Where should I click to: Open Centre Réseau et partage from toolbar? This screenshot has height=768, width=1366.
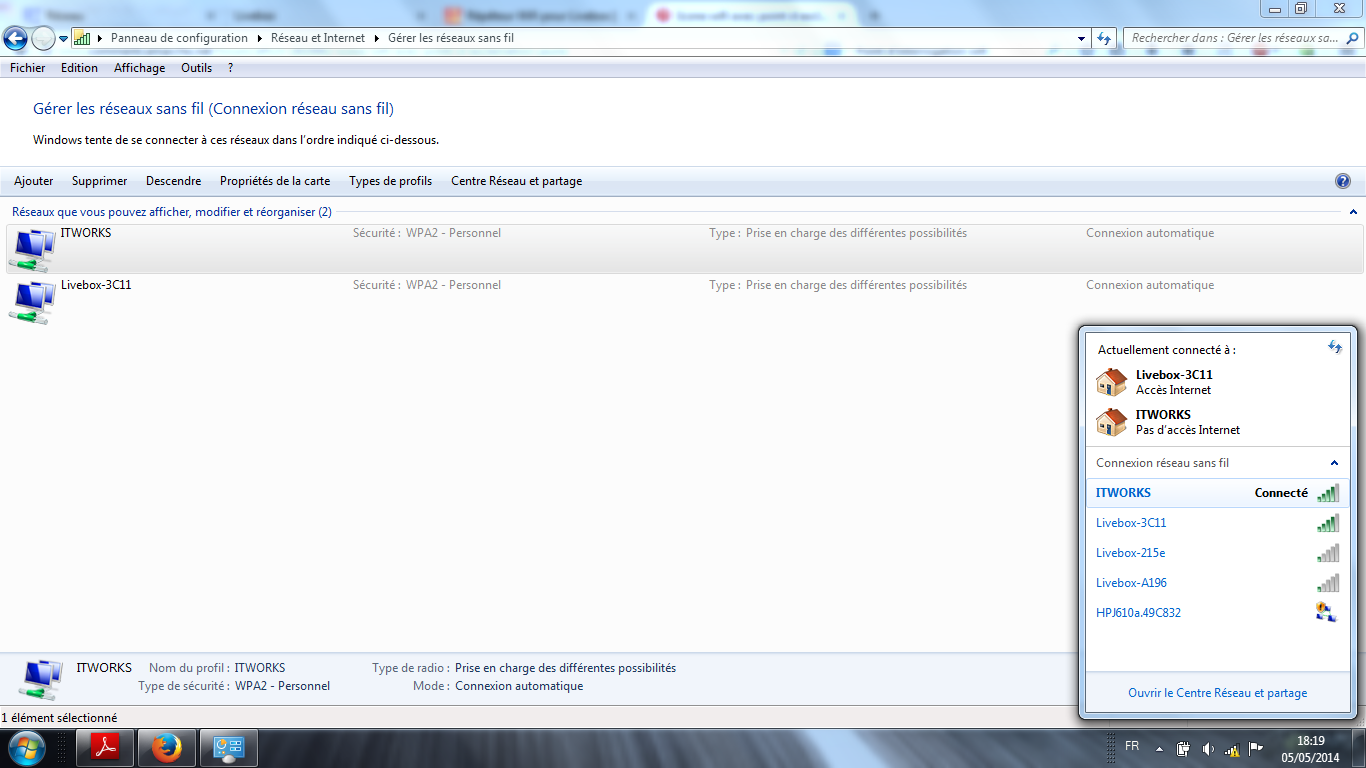click(517, 181)
